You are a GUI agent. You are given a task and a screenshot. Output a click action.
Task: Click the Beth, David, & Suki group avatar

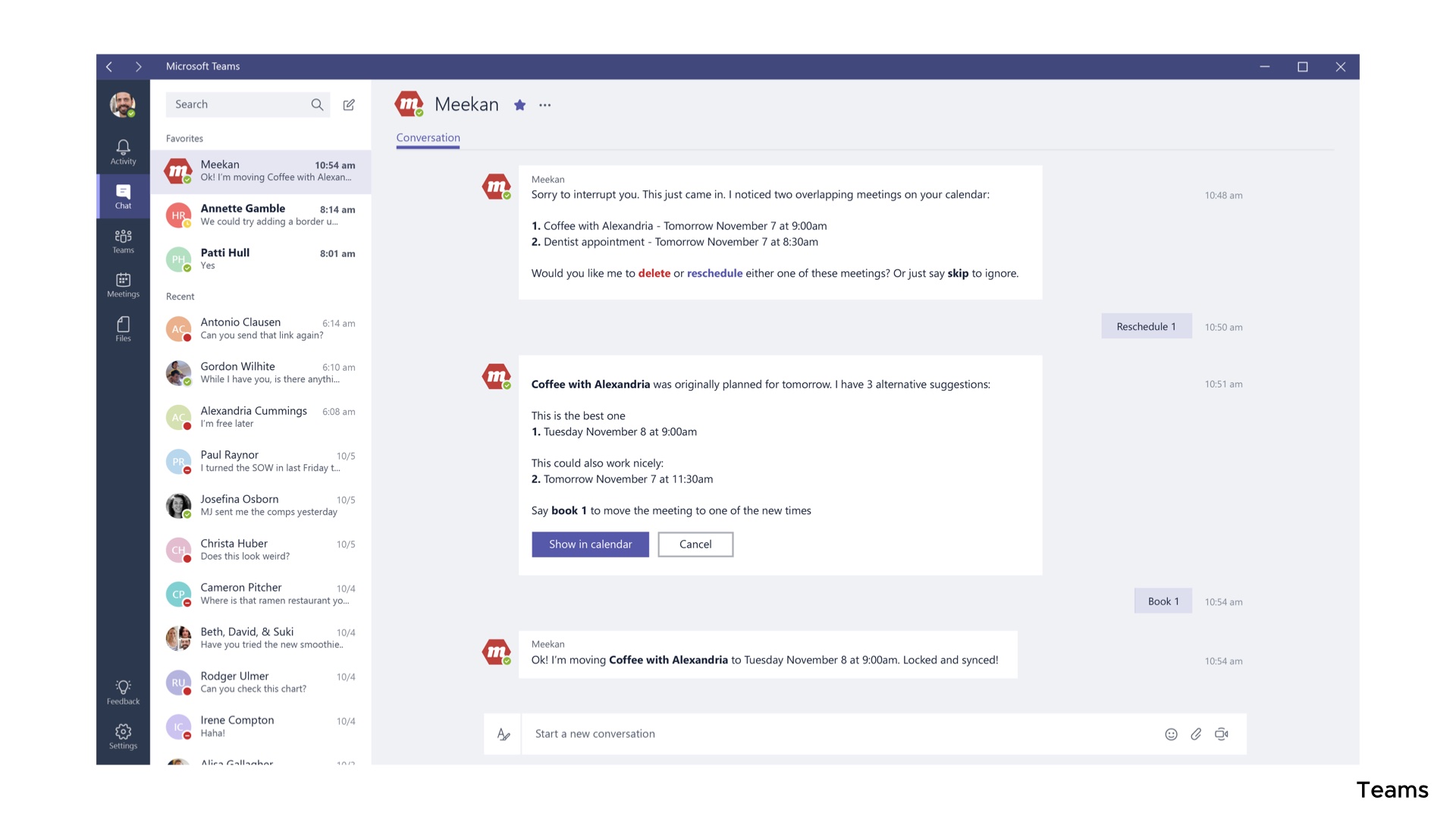pyautogui.click(x=178, y=639)
